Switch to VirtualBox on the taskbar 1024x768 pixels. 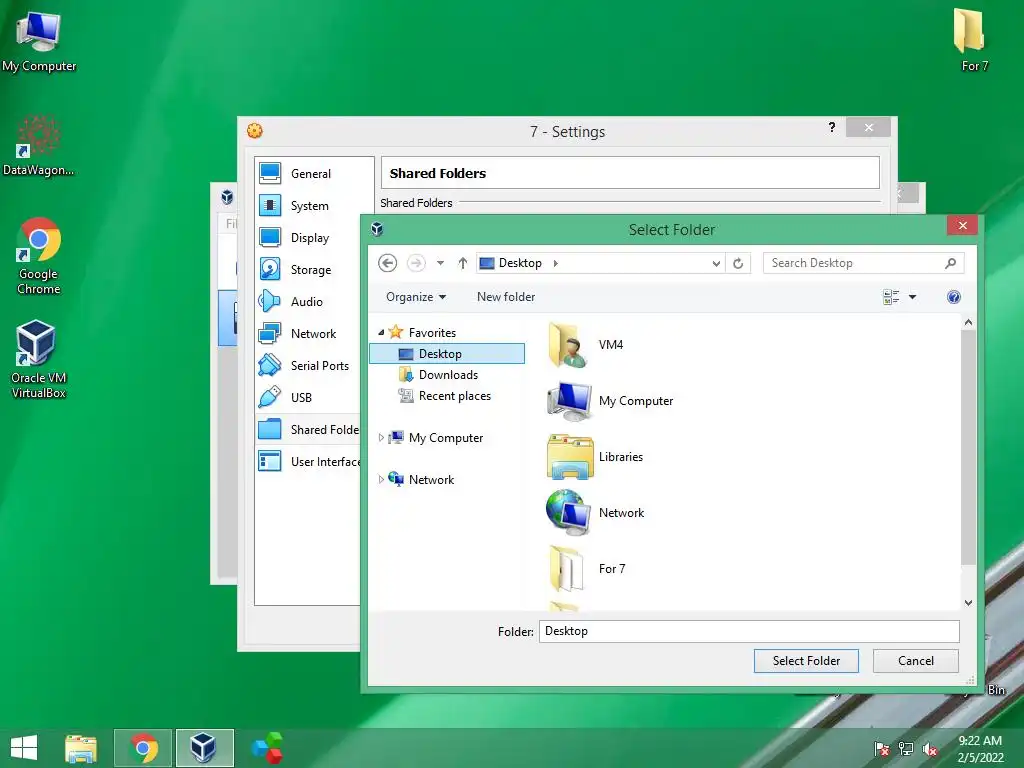204,748
